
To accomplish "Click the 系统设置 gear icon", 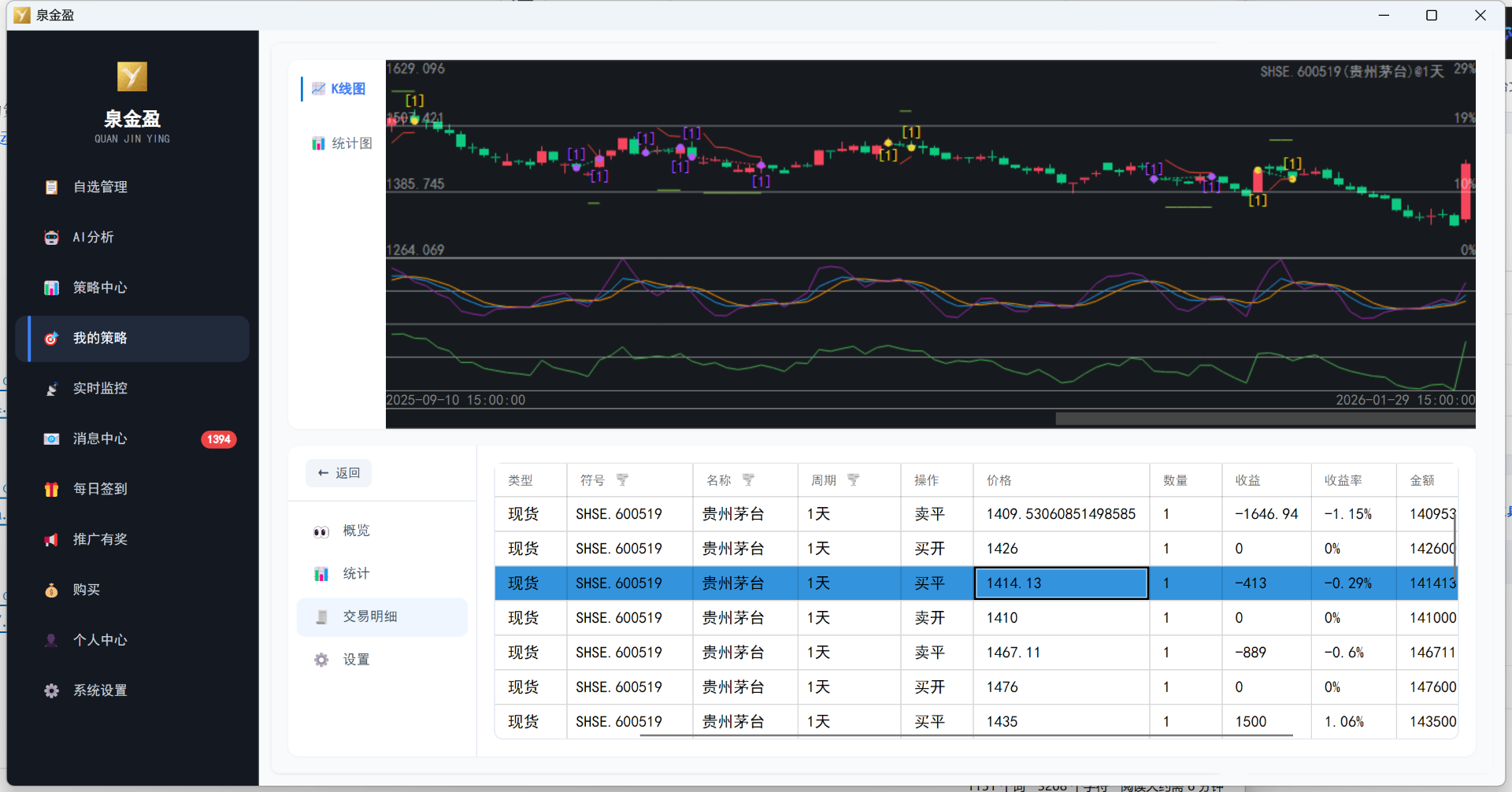I will pyautogui.click(x=52, y=691).
